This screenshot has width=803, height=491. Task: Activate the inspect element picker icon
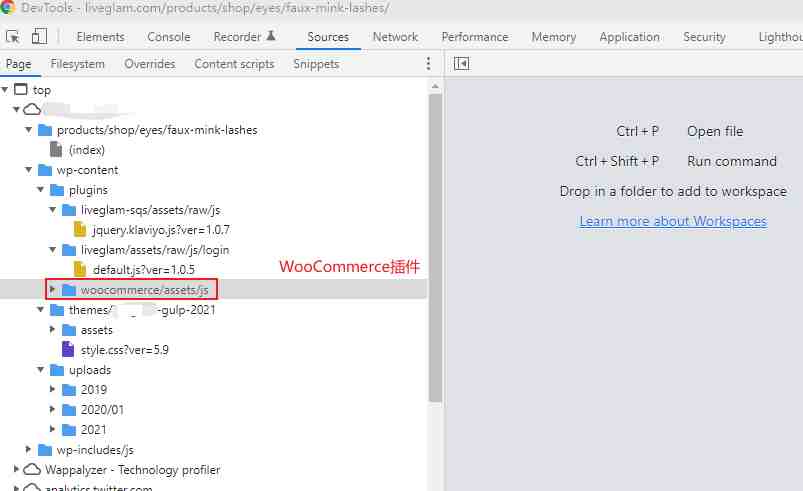(13, 37)
